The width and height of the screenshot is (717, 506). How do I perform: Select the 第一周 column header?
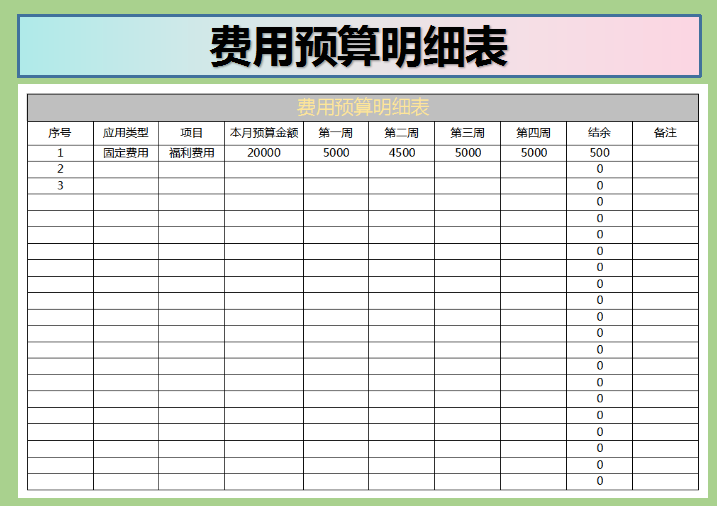(336, 133)
